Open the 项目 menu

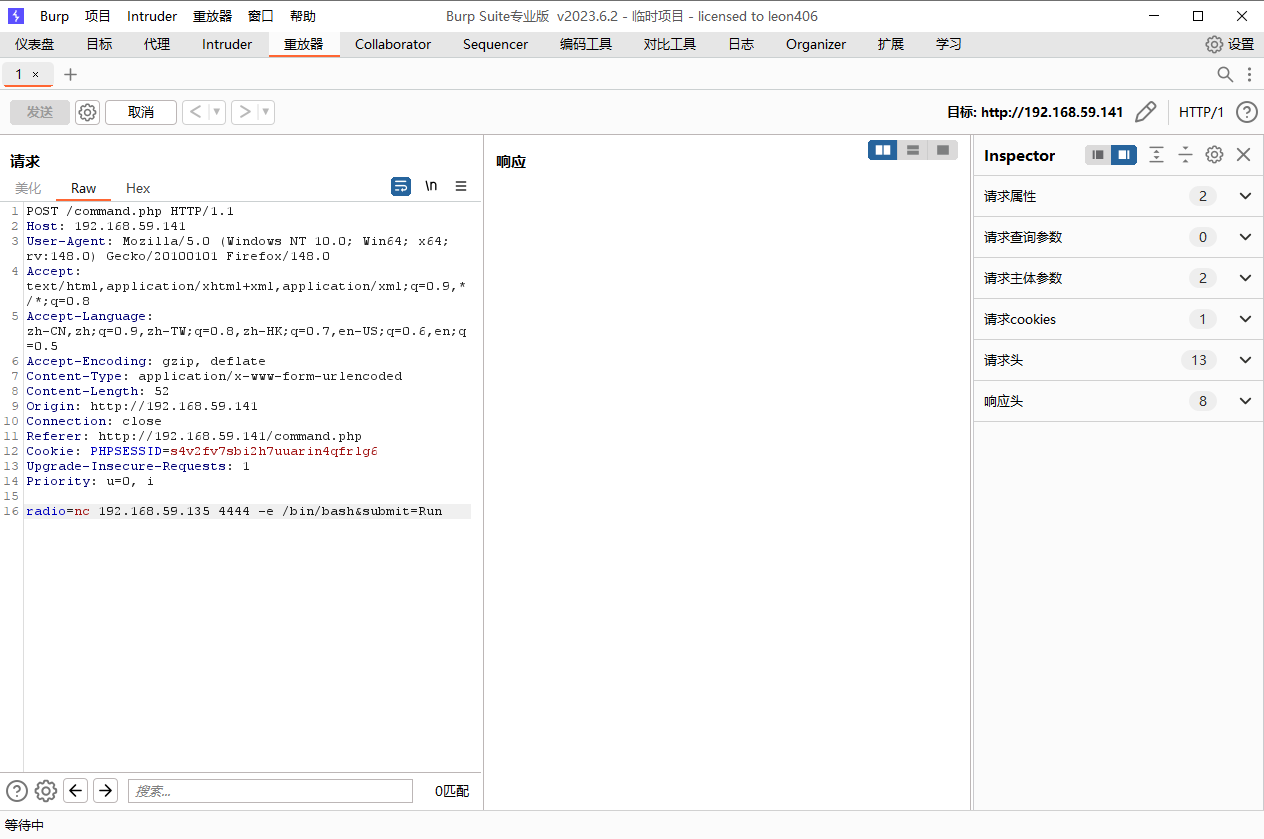pyautogui.click(x=98, y=16)
